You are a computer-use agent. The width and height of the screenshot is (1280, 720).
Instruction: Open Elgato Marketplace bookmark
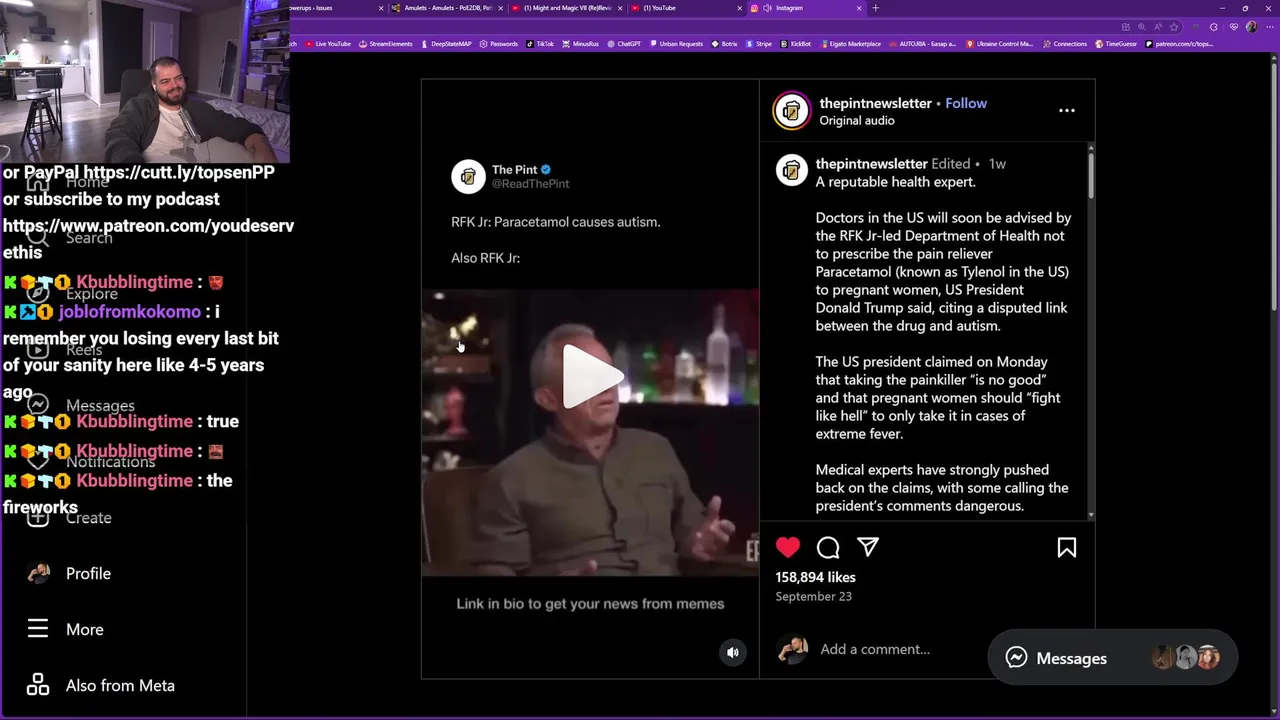[x=851, y=44]
